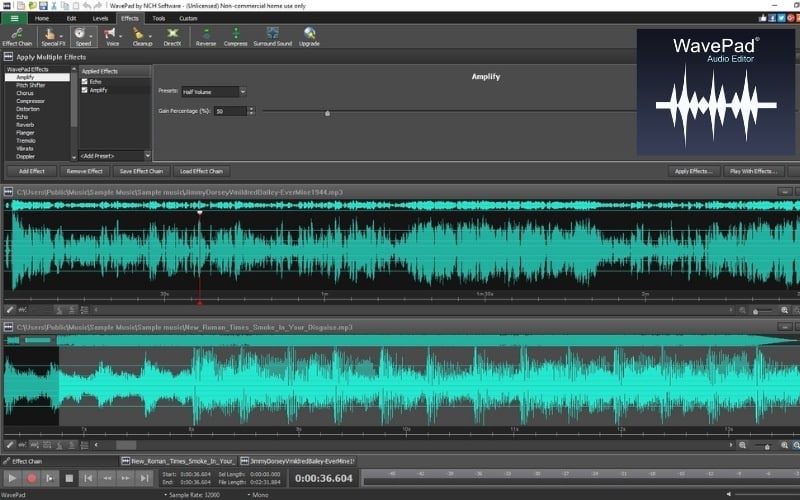This screenshot has height=500, width=800.
Task: Expand the Special FX dropdown arrow
Action: coord(61,37)
